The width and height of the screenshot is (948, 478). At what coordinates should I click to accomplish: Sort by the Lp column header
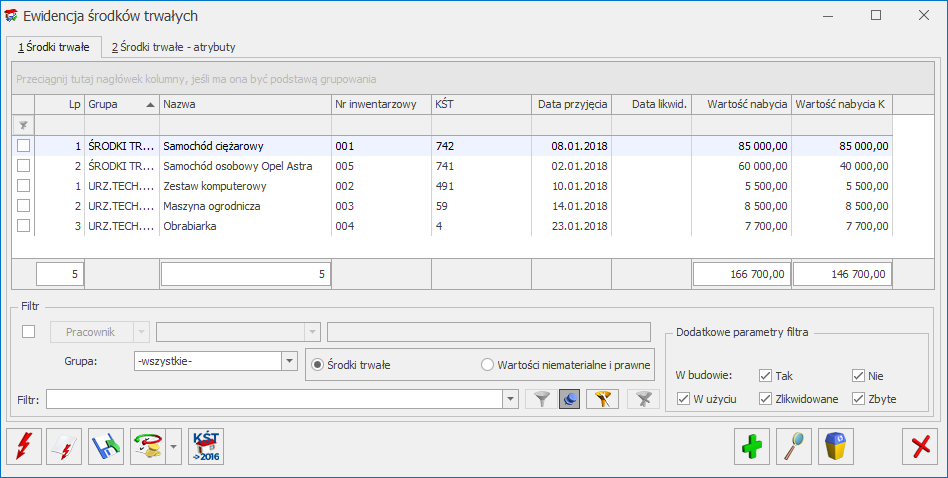(x=60, y=105)
